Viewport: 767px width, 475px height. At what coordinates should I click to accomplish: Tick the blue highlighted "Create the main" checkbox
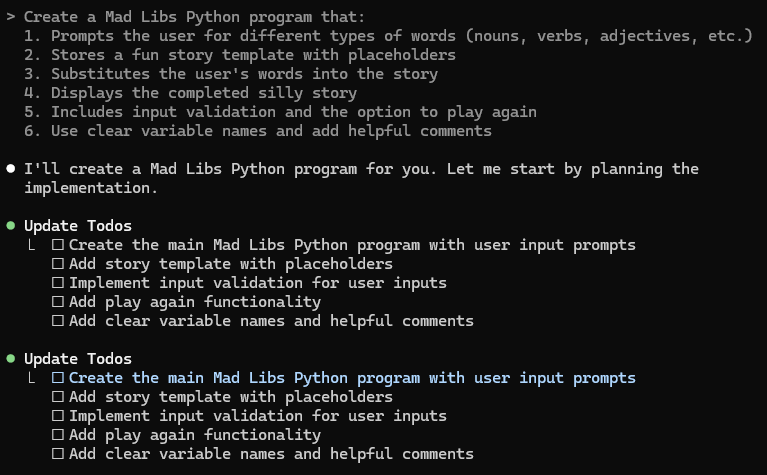coord(58,378)
